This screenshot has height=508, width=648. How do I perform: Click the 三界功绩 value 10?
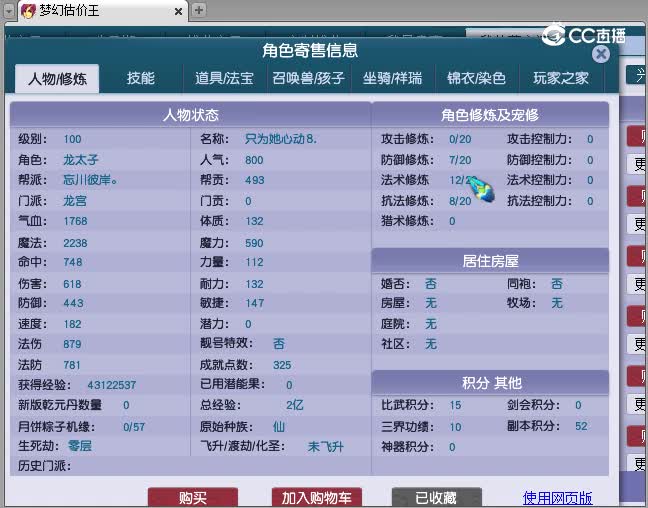455,427
